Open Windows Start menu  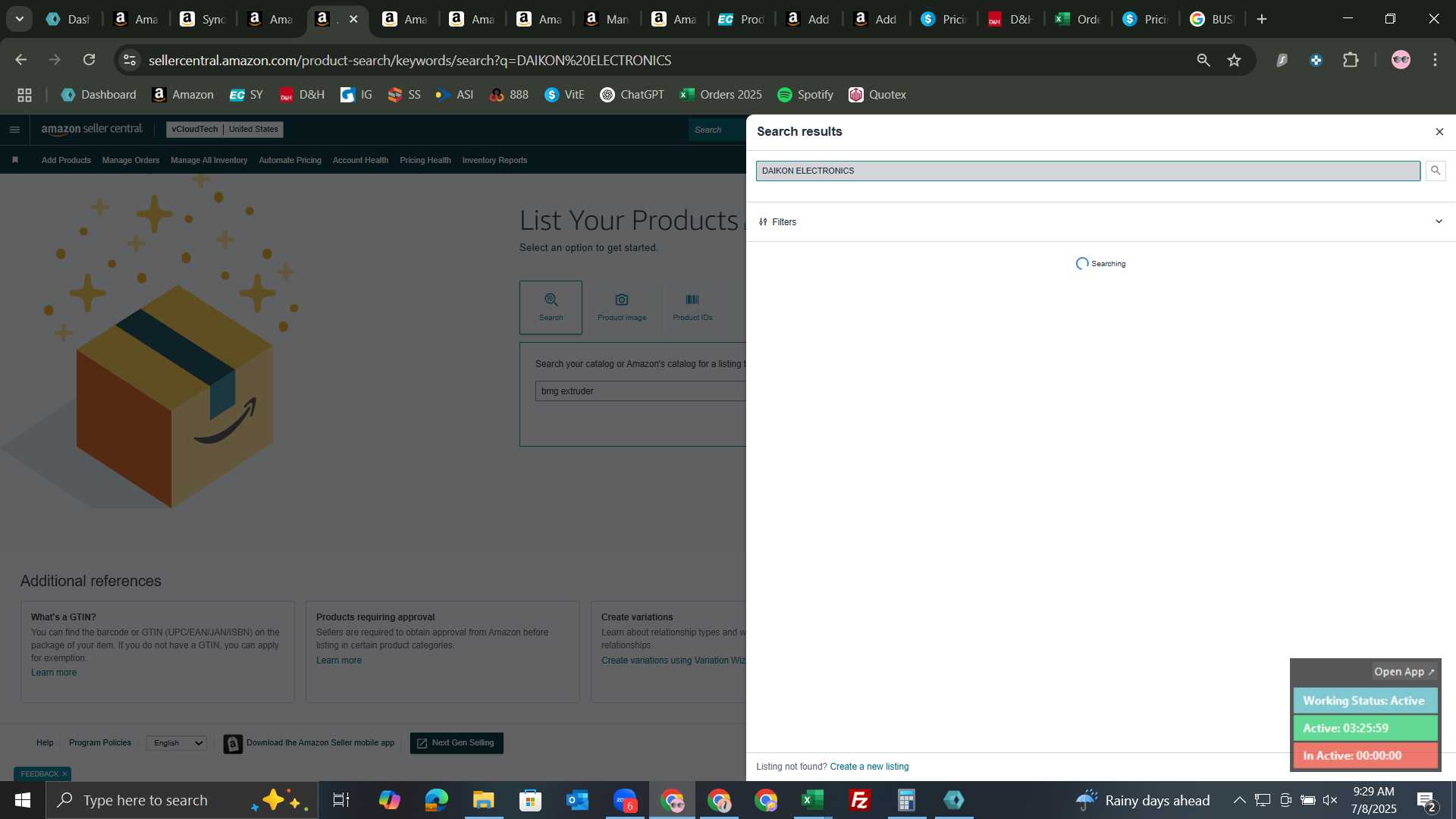[23, 800]
